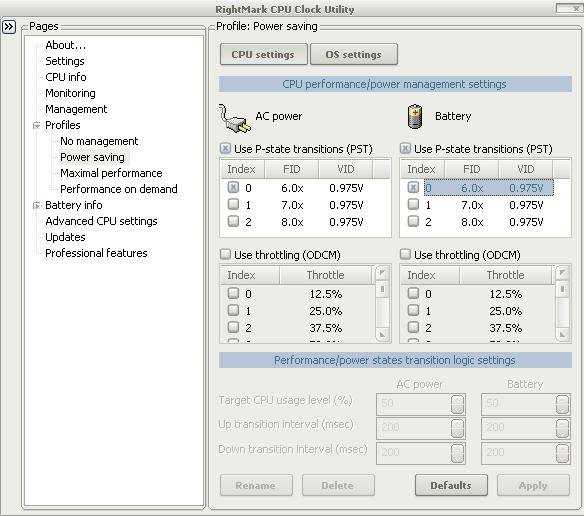Switch to the CPU settings tab
586x516 pixels.
[x=263, y=55]
